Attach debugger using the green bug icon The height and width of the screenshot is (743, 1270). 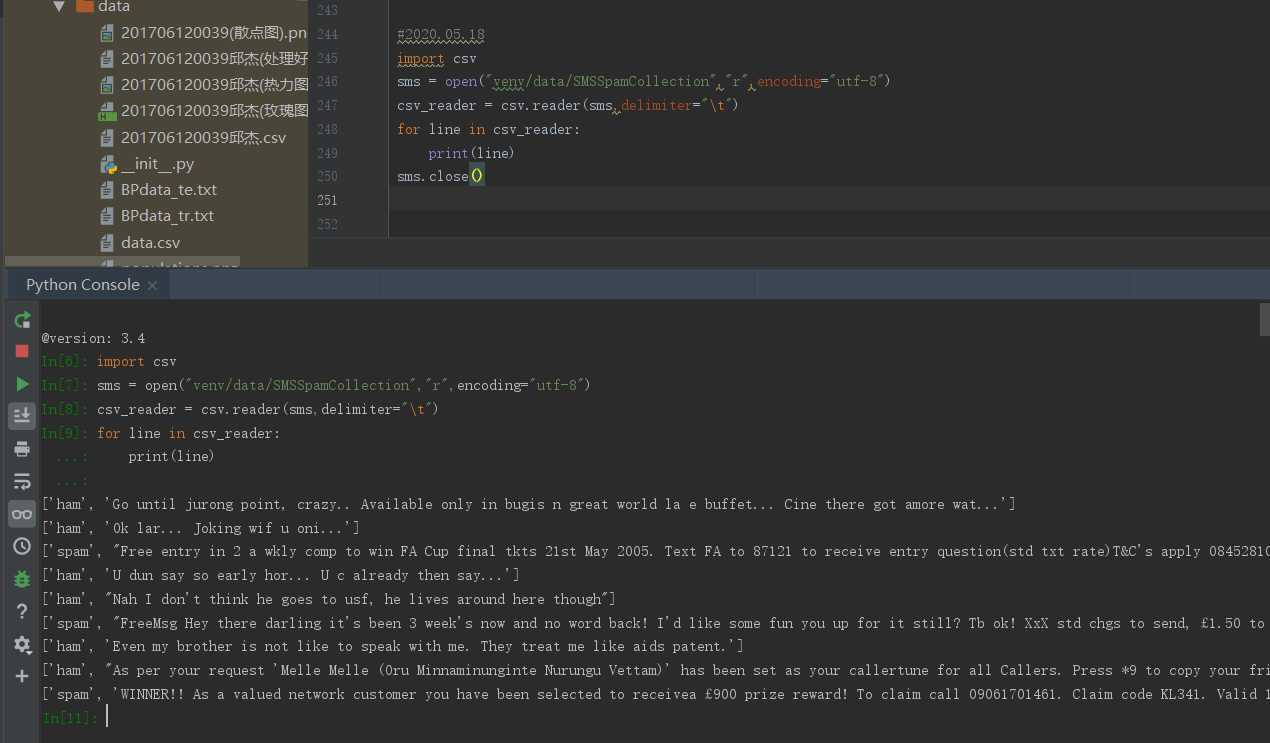point(22,579)
